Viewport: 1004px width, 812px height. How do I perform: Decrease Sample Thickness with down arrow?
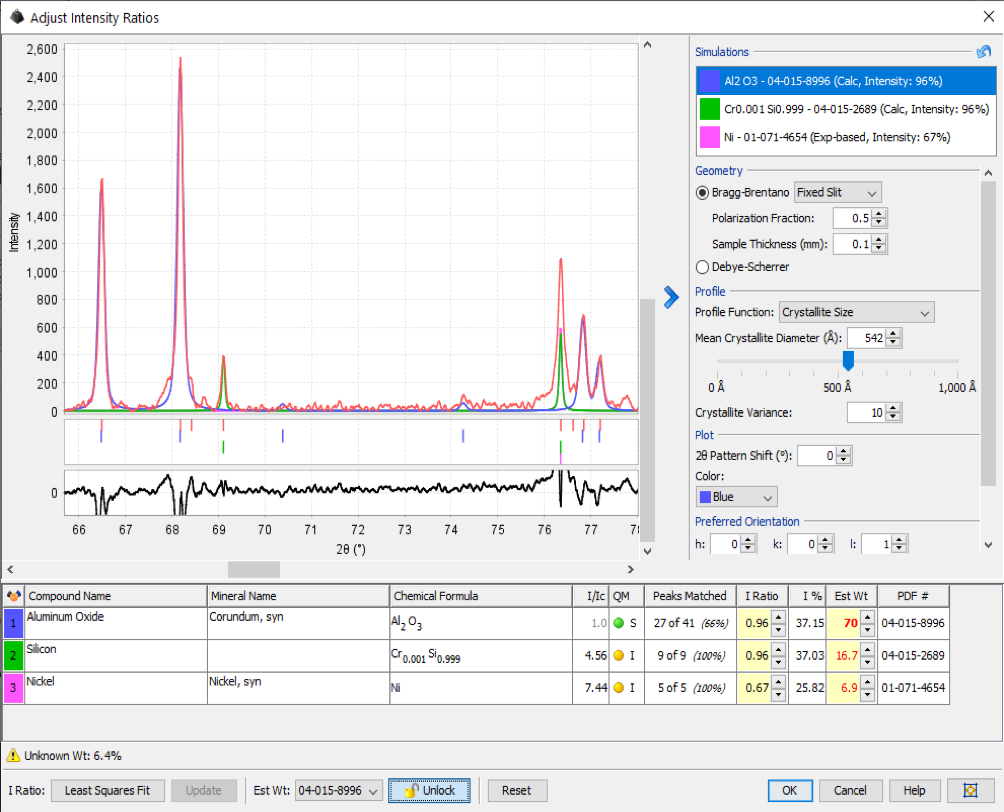tap(879, 249)
